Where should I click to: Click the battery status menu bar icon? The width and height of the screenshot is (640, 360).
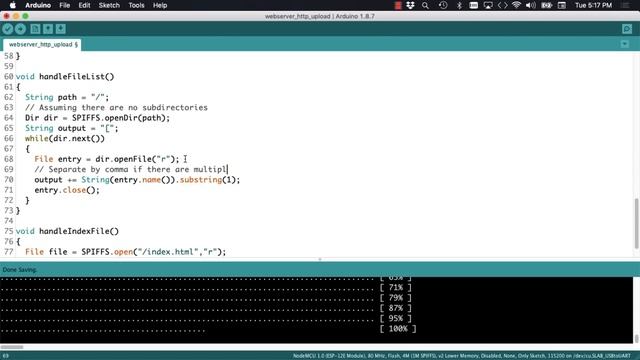pyautogui.click(x=547, y=5)
